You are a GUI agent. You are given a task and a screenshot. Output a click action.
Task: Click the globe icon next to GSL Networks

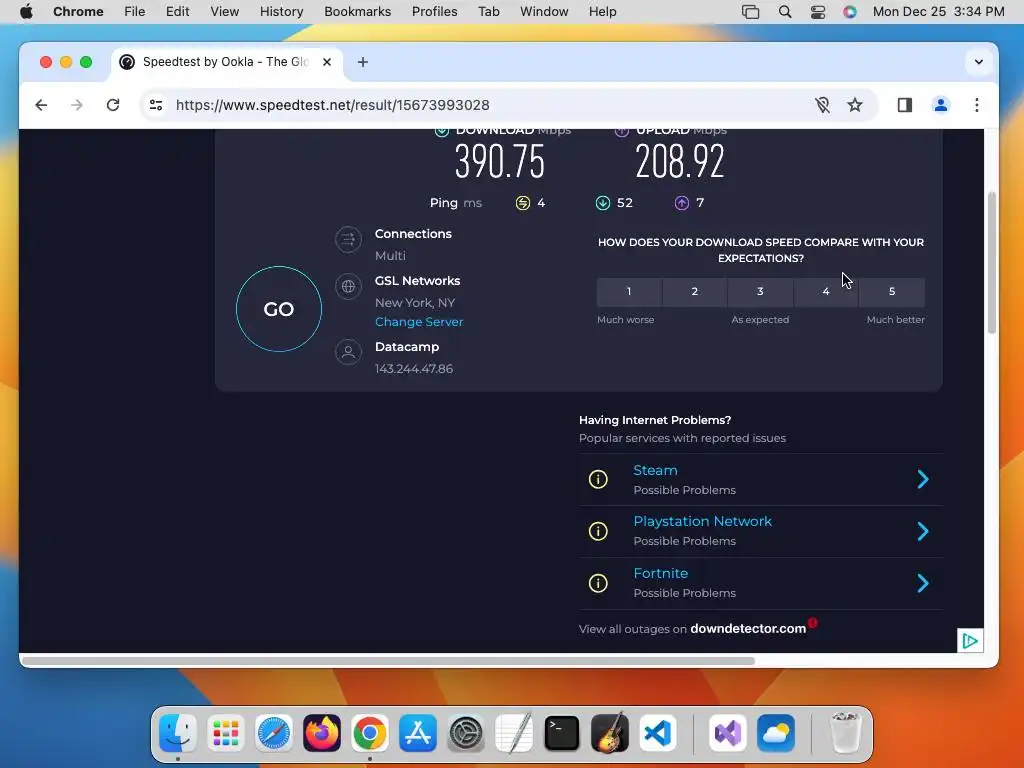[348, 286]
